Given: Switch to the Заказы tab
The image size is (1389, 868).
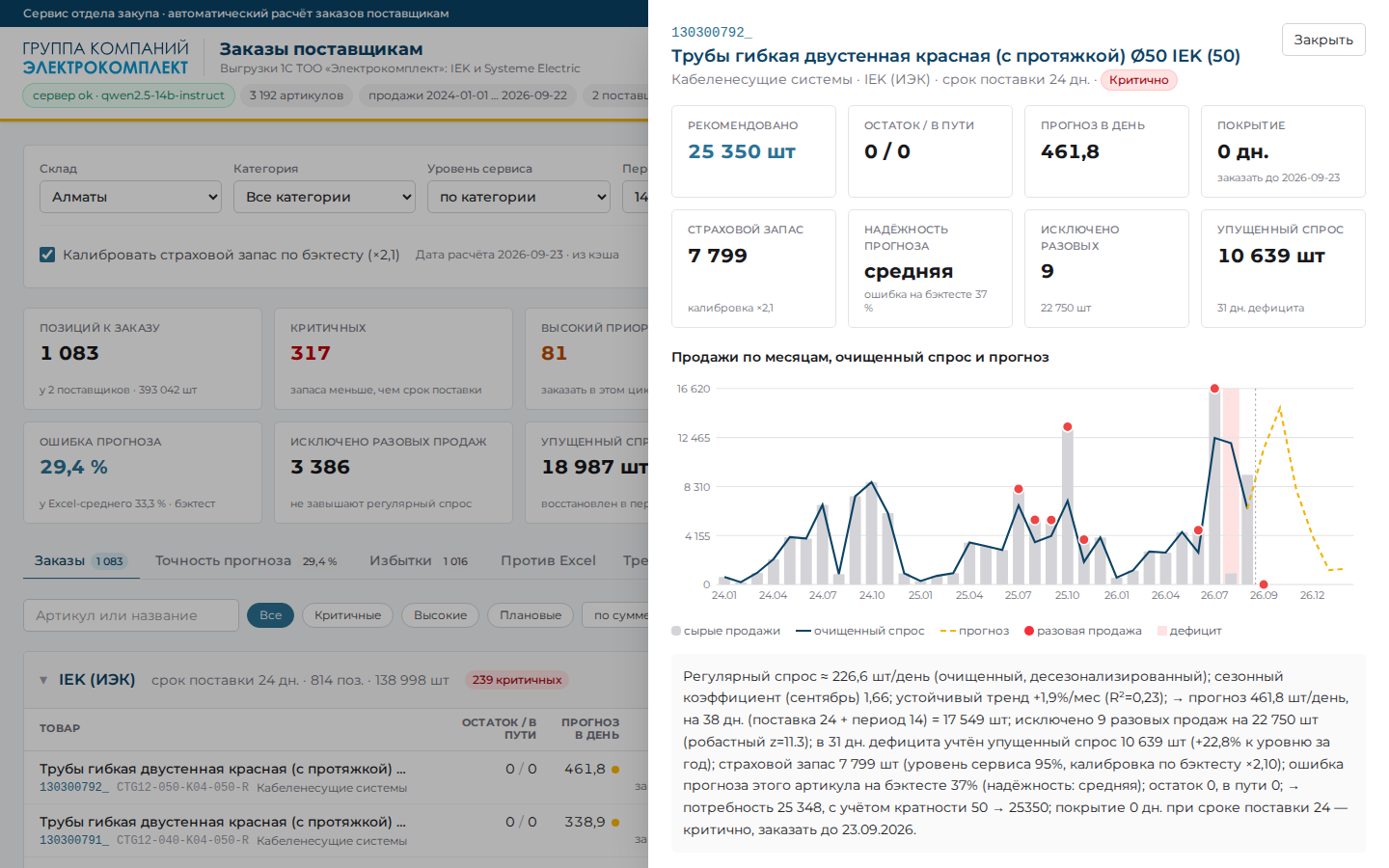Looking at the screenshot, I should pos(81,560).
